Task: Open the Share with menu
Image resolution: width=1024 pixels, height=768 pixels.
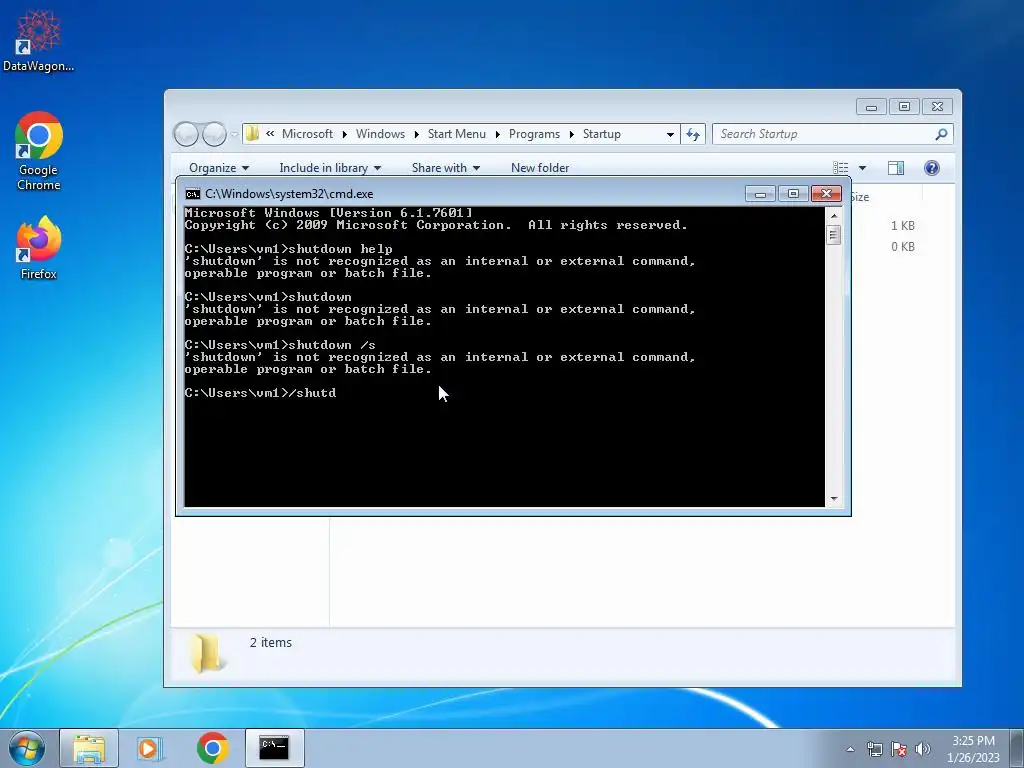Action: coord(446,168)
